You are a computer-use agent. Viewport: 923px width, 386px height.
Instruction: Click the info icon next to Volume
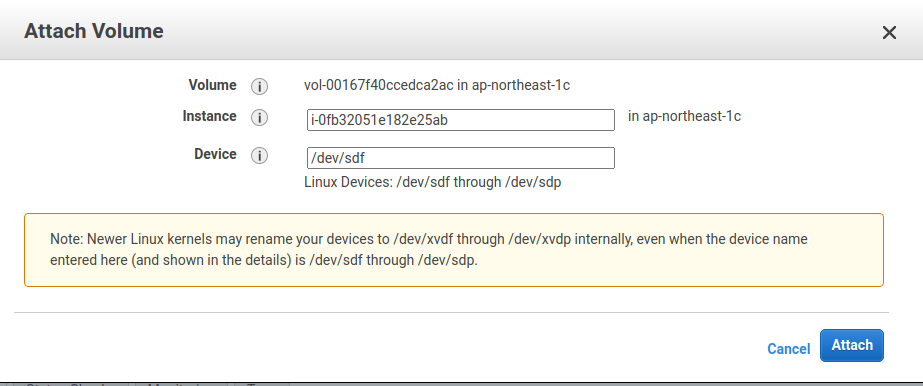260,86
